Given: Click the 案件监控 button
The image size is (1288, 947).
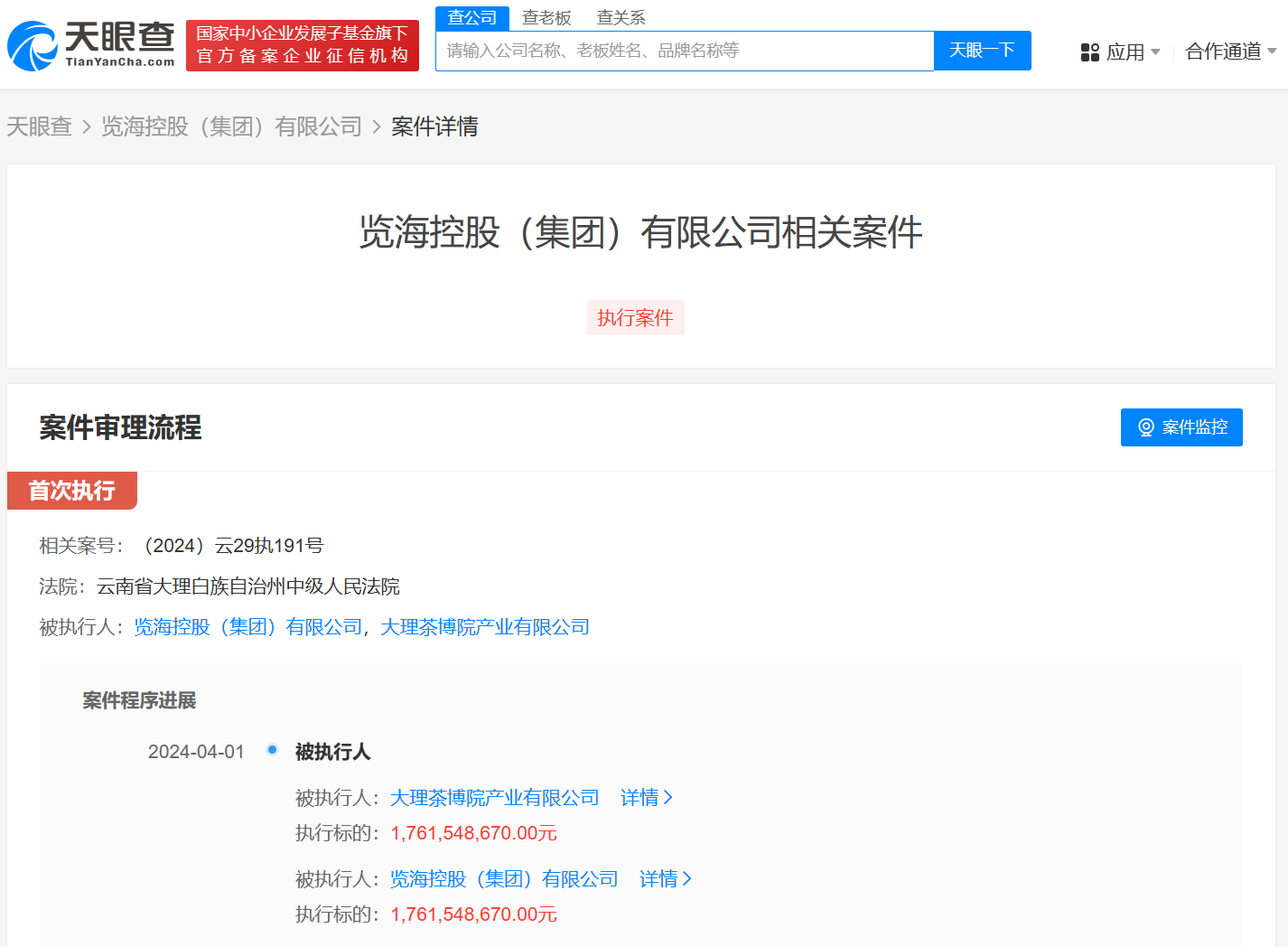Looking at the screenshot, I should pos(1181,427).
